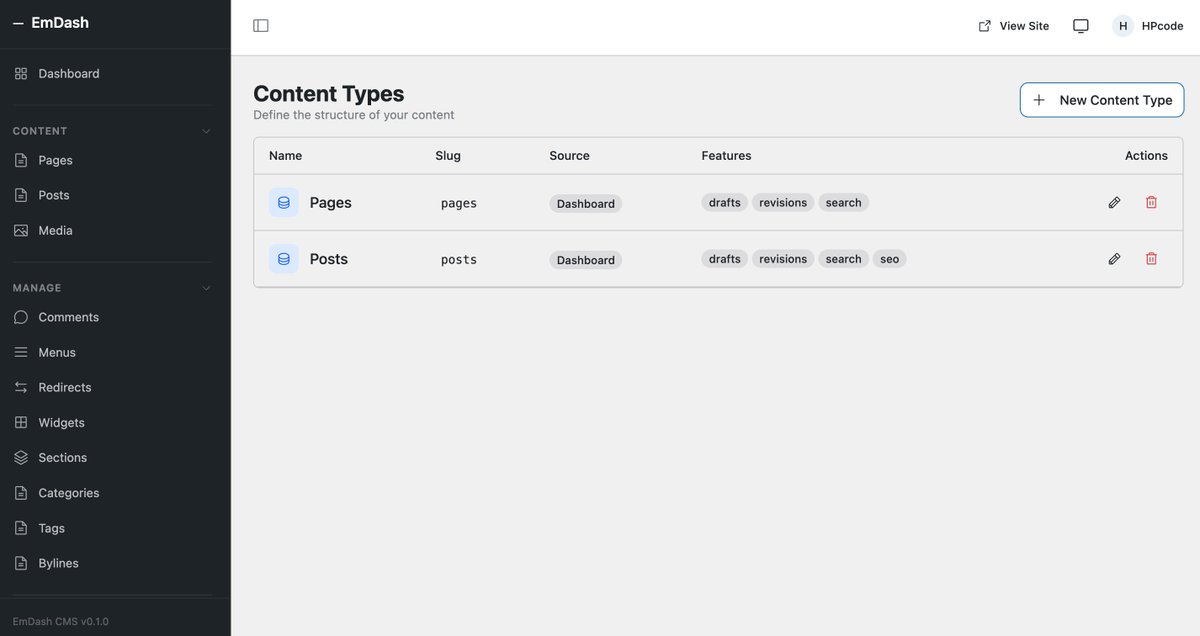
Task: Click the Menus hamburger icon
Action: click(21, 352)
